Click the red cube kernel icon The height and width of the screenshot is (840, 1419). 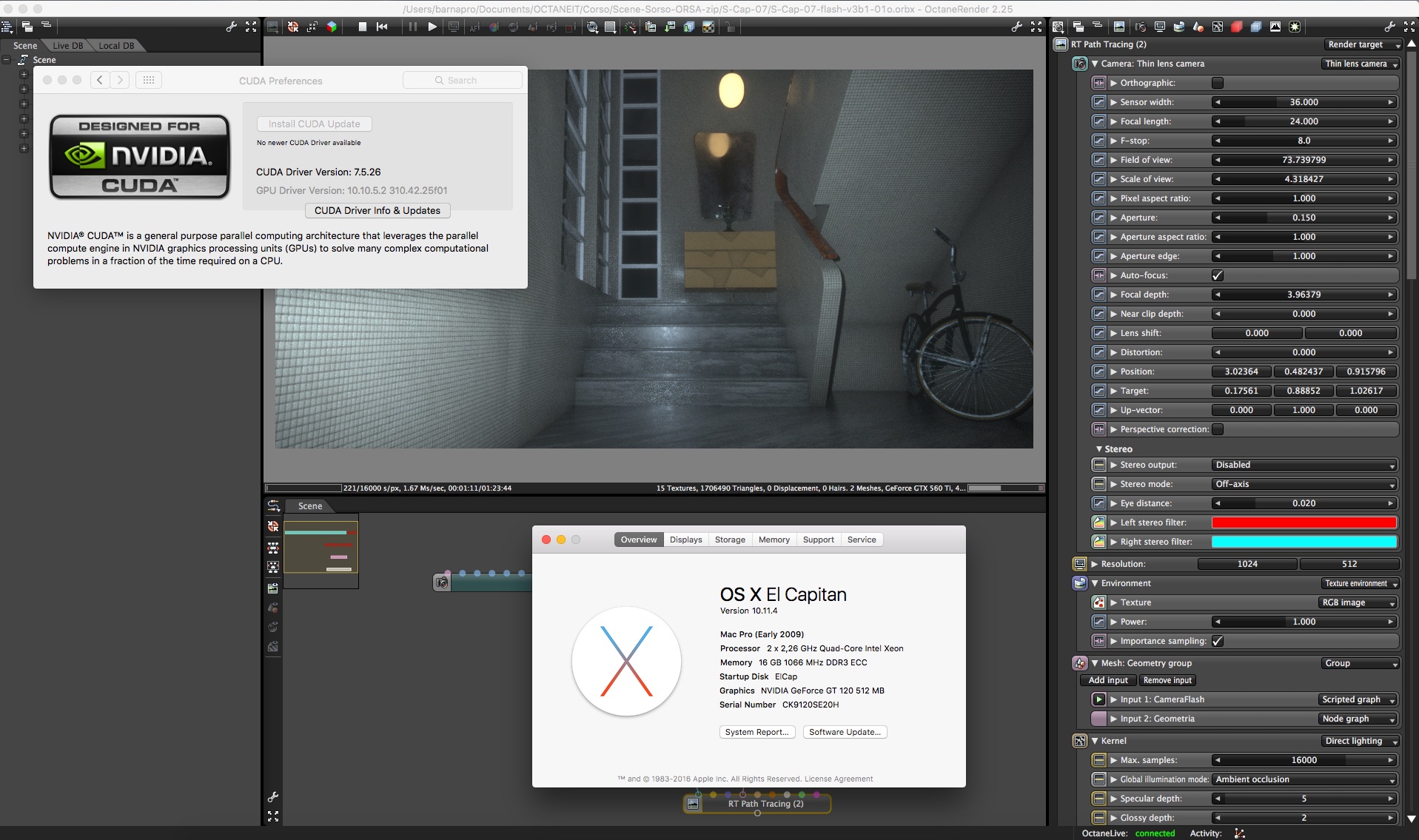(x=1236, y=27)
